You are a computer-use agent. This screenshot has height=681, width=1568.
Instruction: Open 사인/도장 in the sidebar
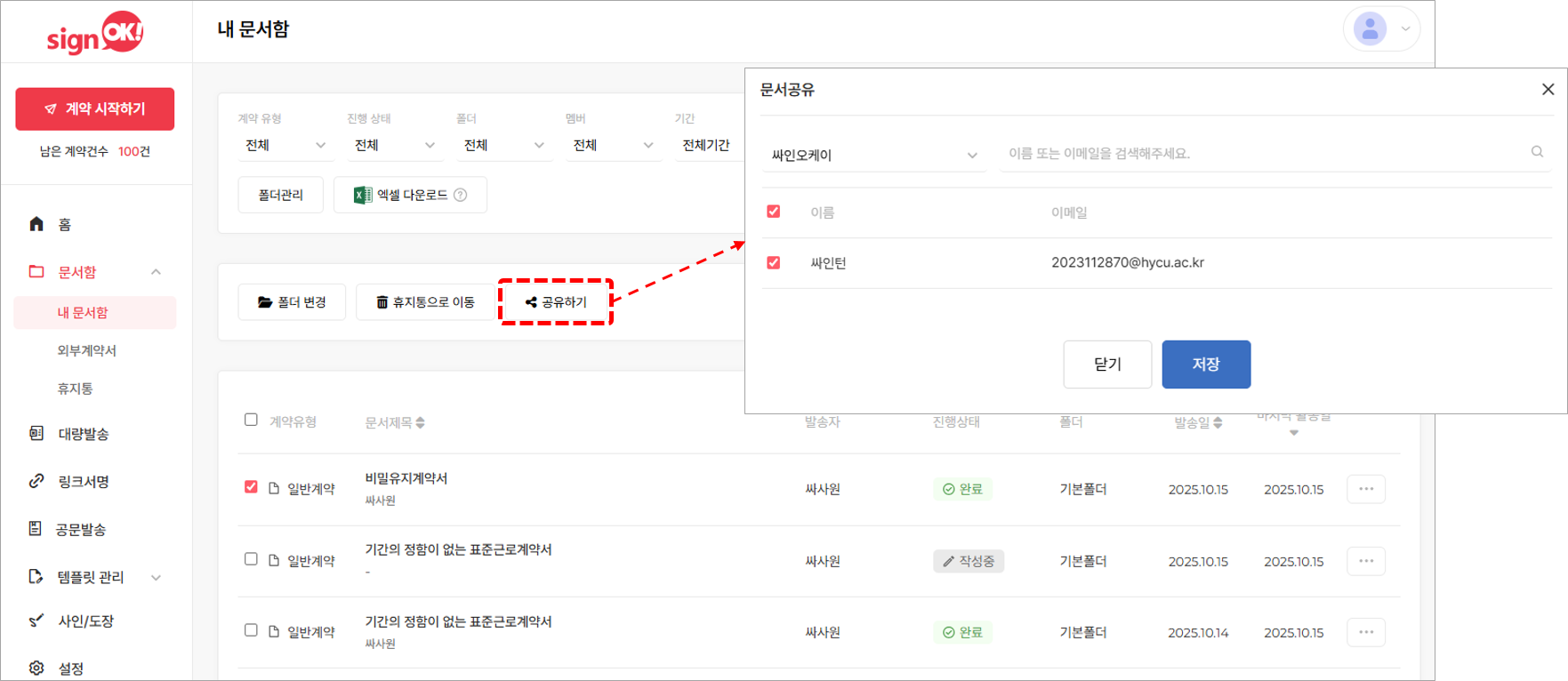click(71, 621)
